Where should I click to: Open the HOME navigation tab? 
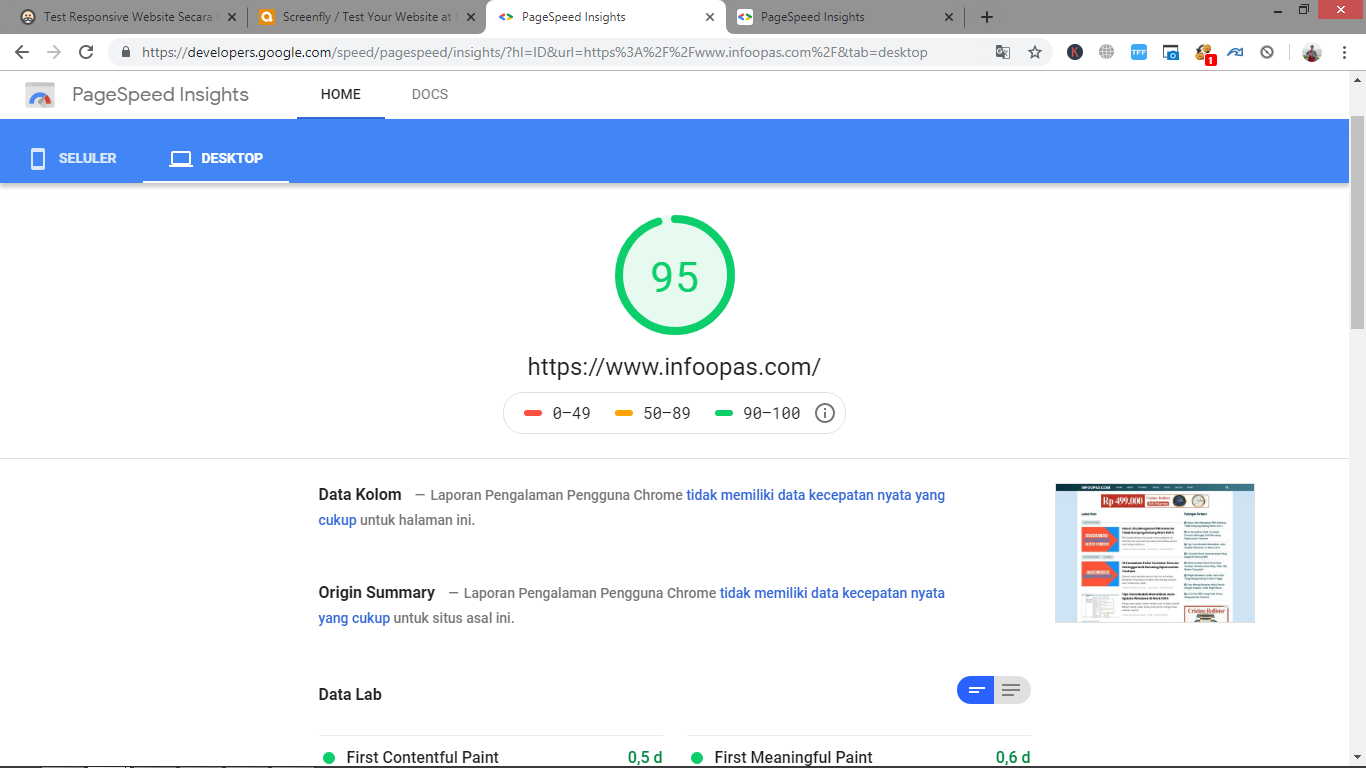click(341, 94)
